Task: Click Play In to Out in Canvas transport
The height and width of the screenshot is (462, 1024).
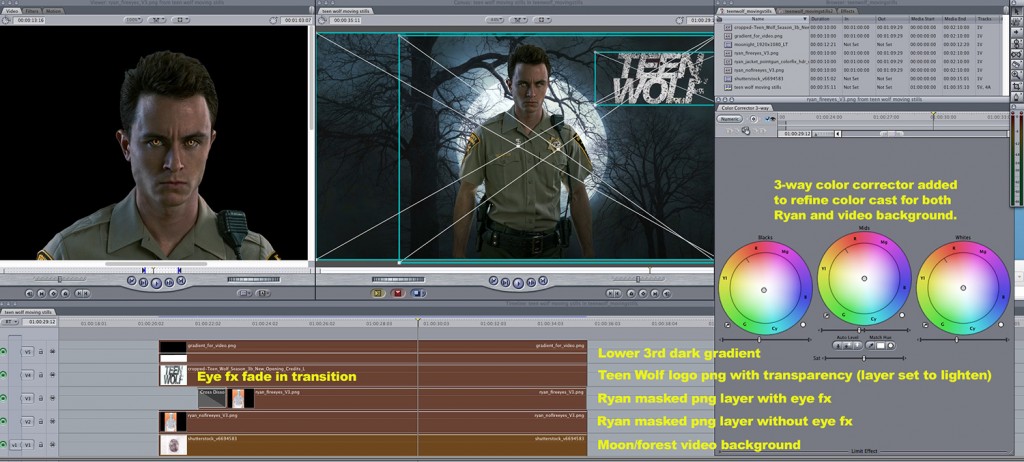Action: [505, 282]
